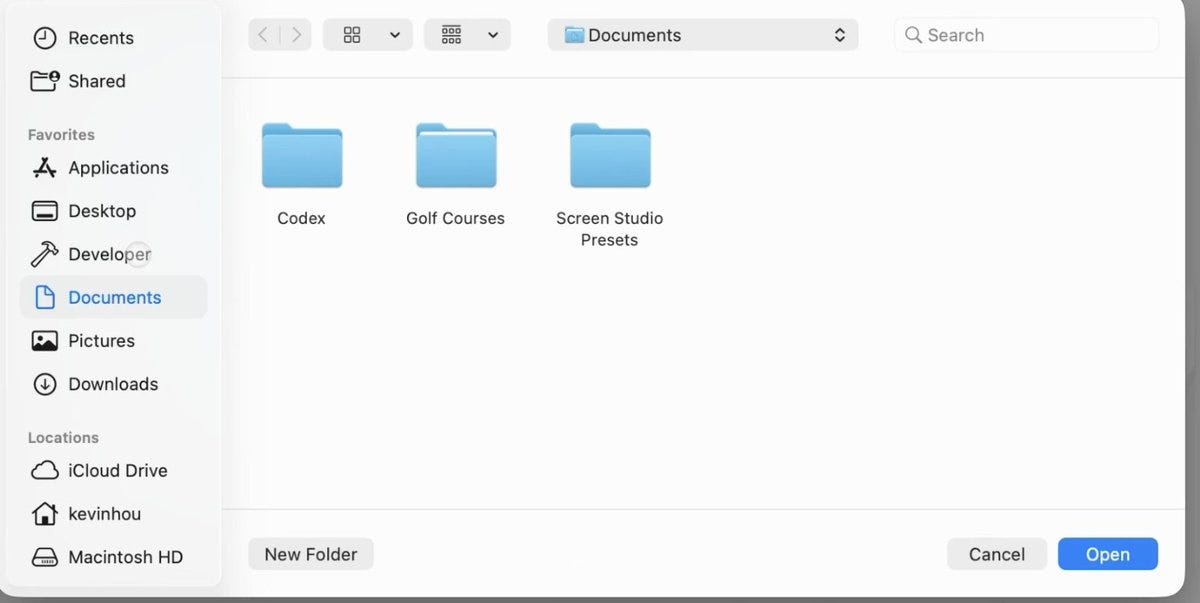
Task: Click the kevinhou house icon
Action: point(45,514)
